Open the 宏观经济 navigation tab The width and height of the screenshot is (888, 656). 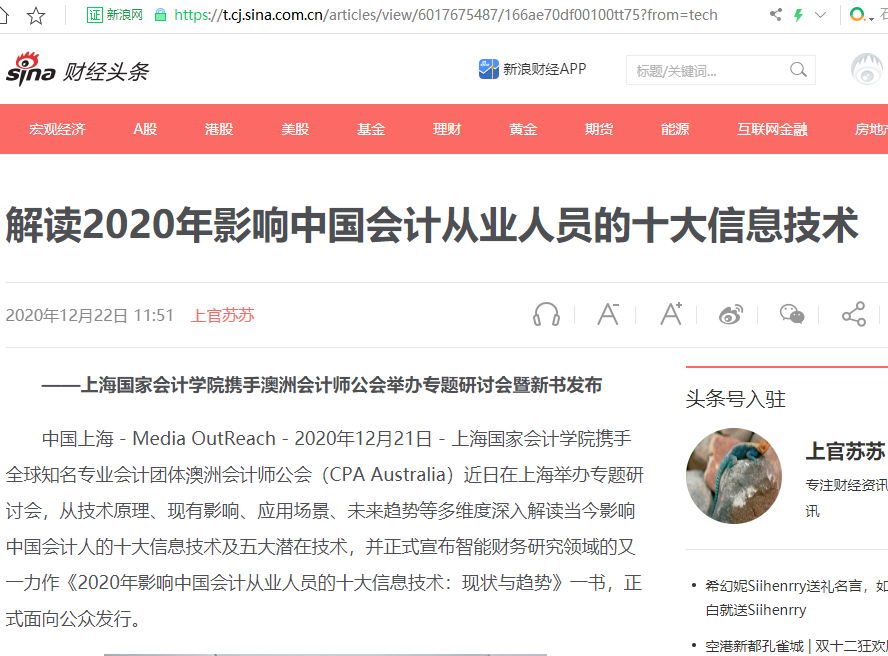coord(57,129)
